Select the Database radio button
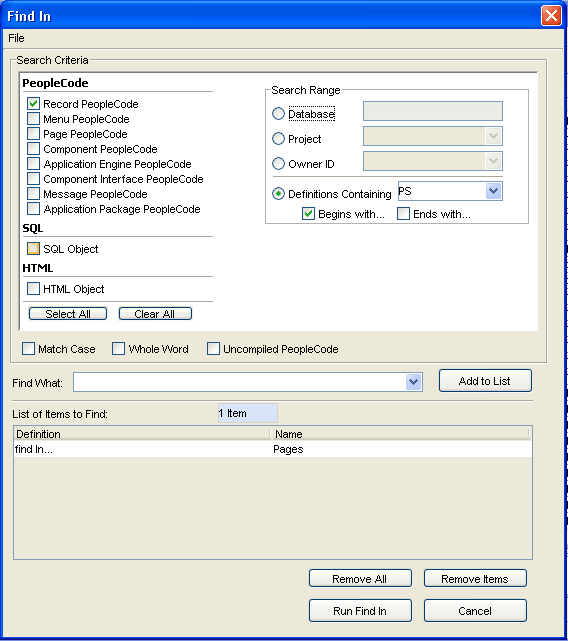 [x=278, y=114]
